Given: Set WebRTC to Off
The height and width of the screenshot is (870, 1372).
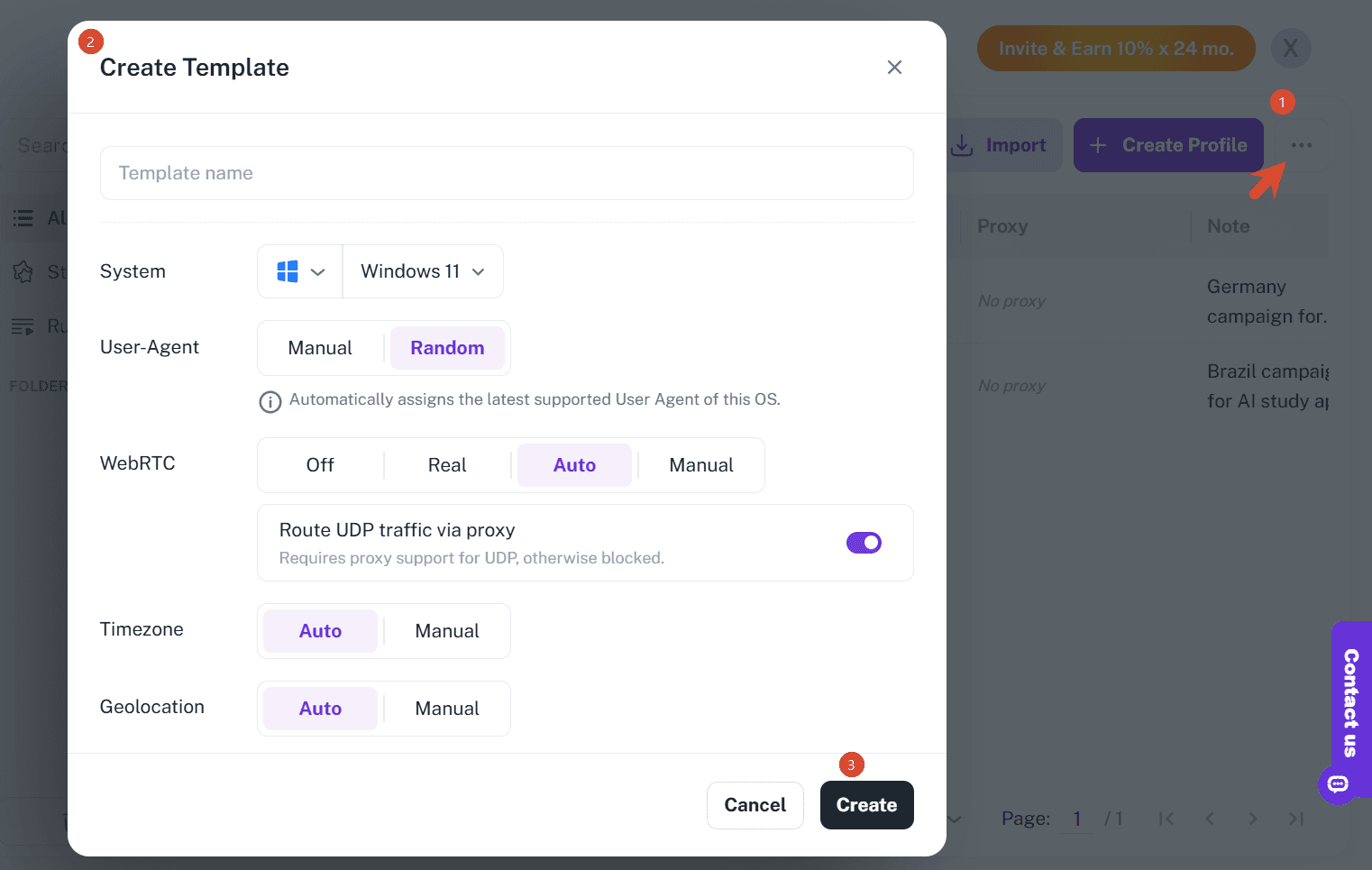Looking at the screenshot, I should pos(320,465).
